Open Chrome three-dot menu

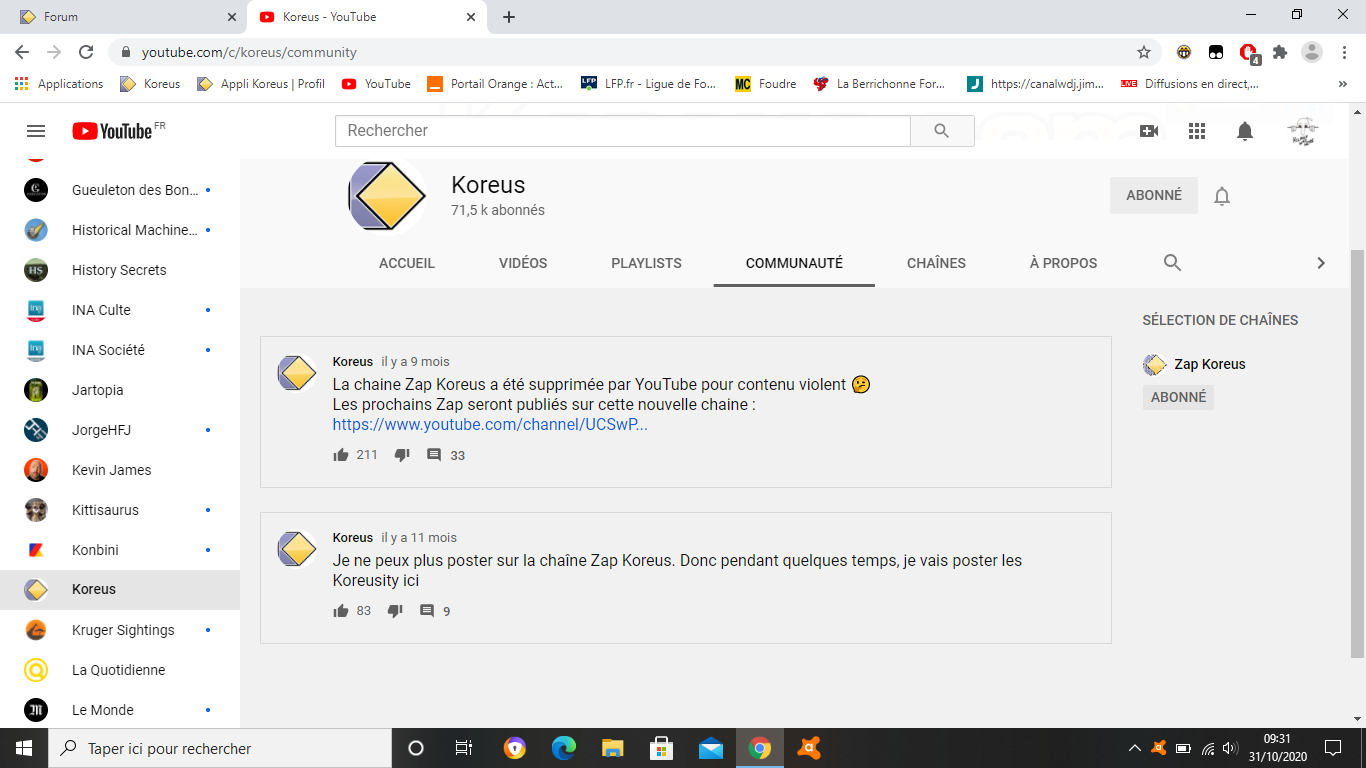[1344, 52]
